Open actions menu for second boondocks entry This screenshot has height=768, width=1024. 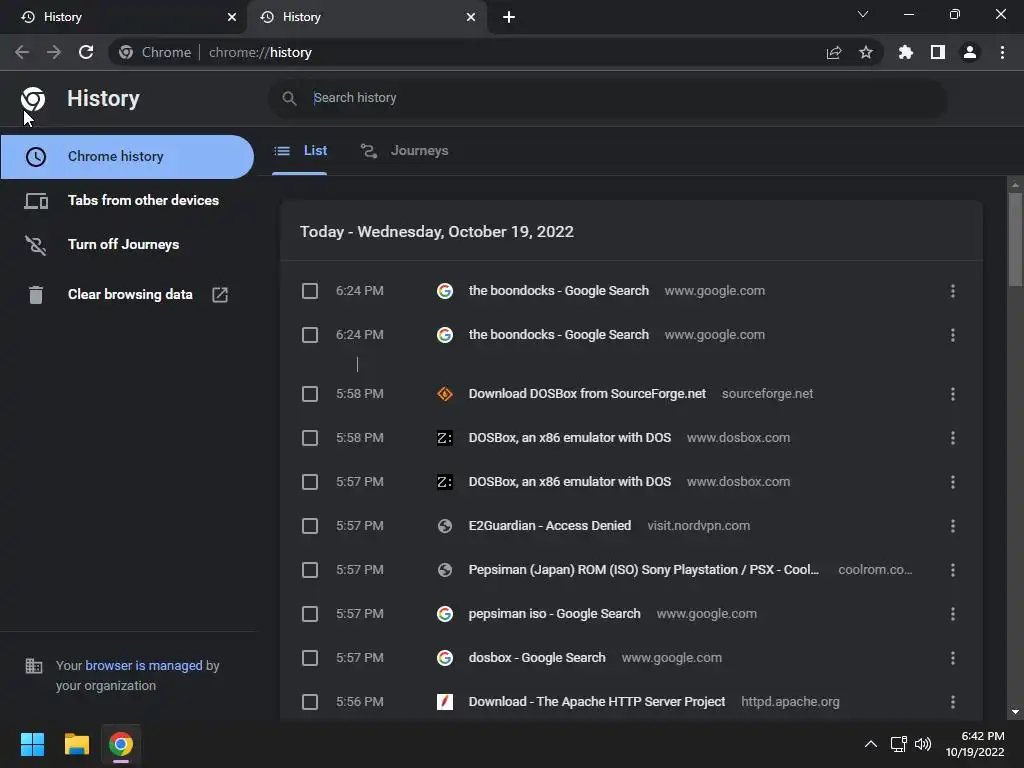(953, 335)
